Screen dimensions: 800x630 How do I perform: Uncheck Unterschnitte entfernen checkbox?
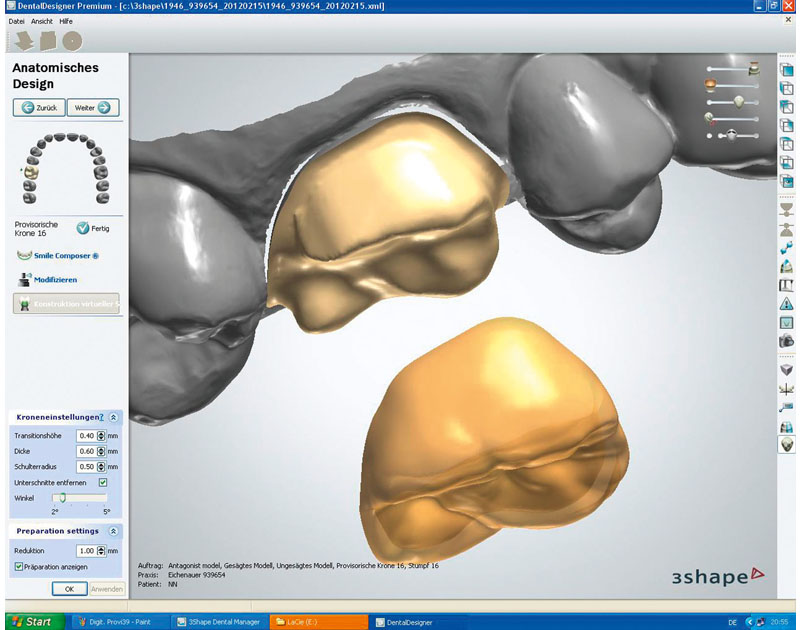point(103,482)
